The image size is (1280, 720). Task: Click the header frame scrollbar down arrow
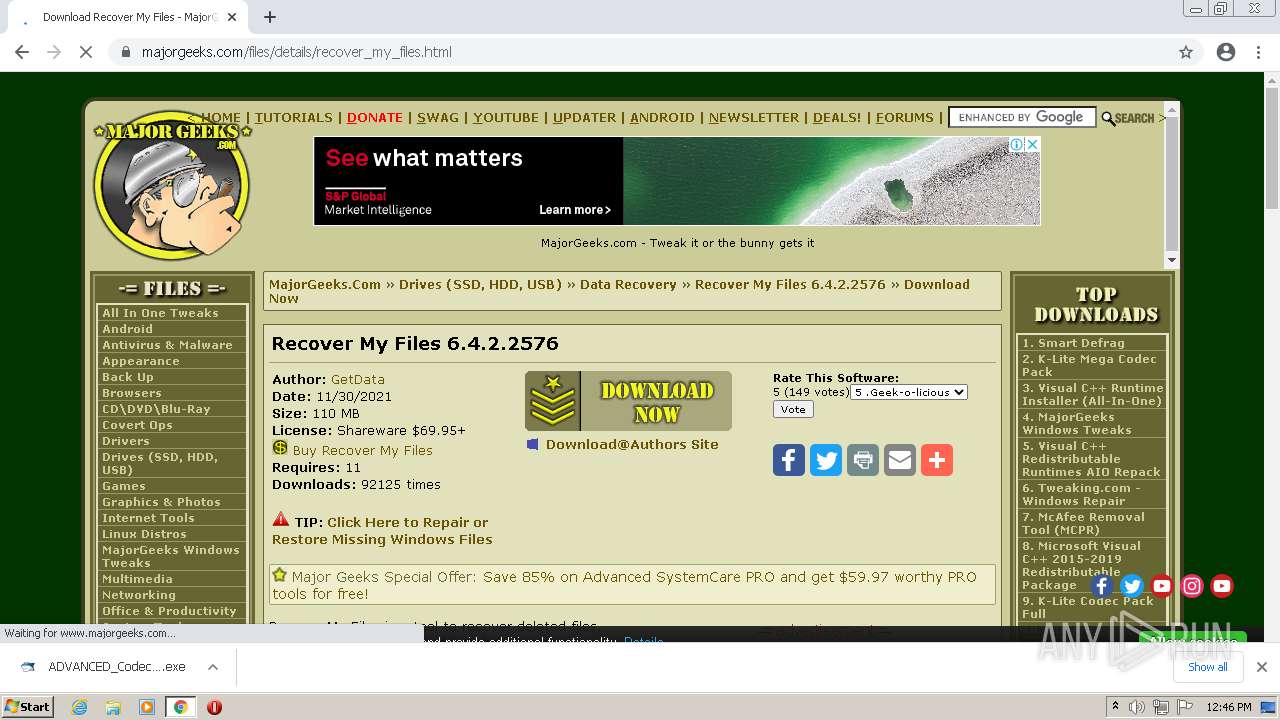pos(1172,260)
